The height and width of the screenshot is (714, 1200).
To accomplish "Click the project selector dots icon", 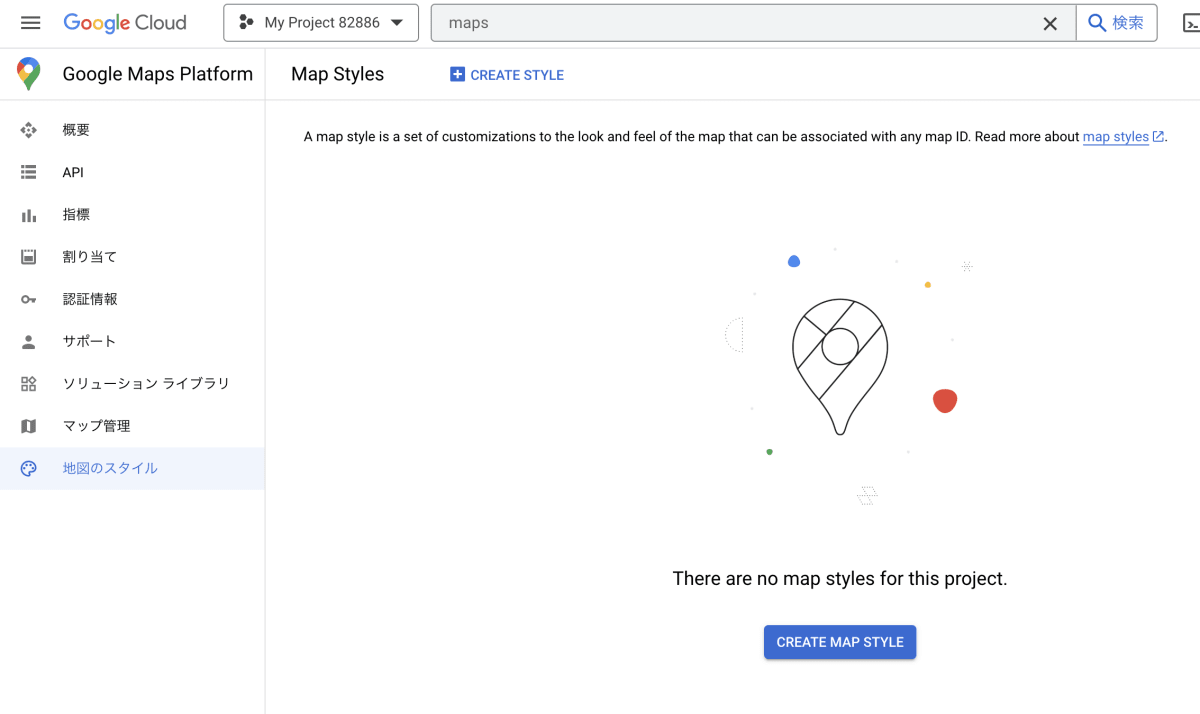I will click(246, 23).
